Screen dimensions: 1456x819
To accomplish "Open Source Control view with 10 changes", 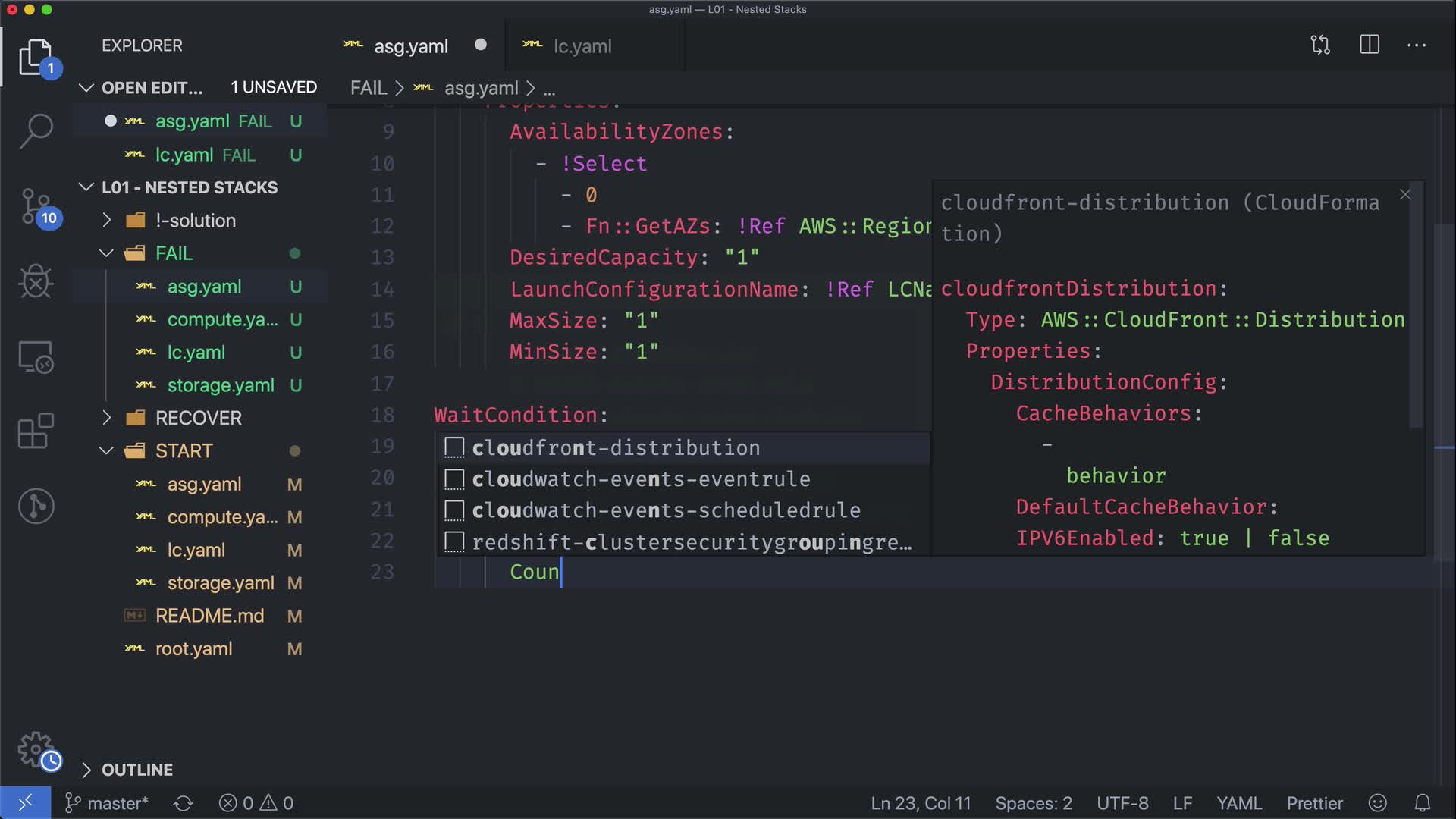I will coord(36,206).
